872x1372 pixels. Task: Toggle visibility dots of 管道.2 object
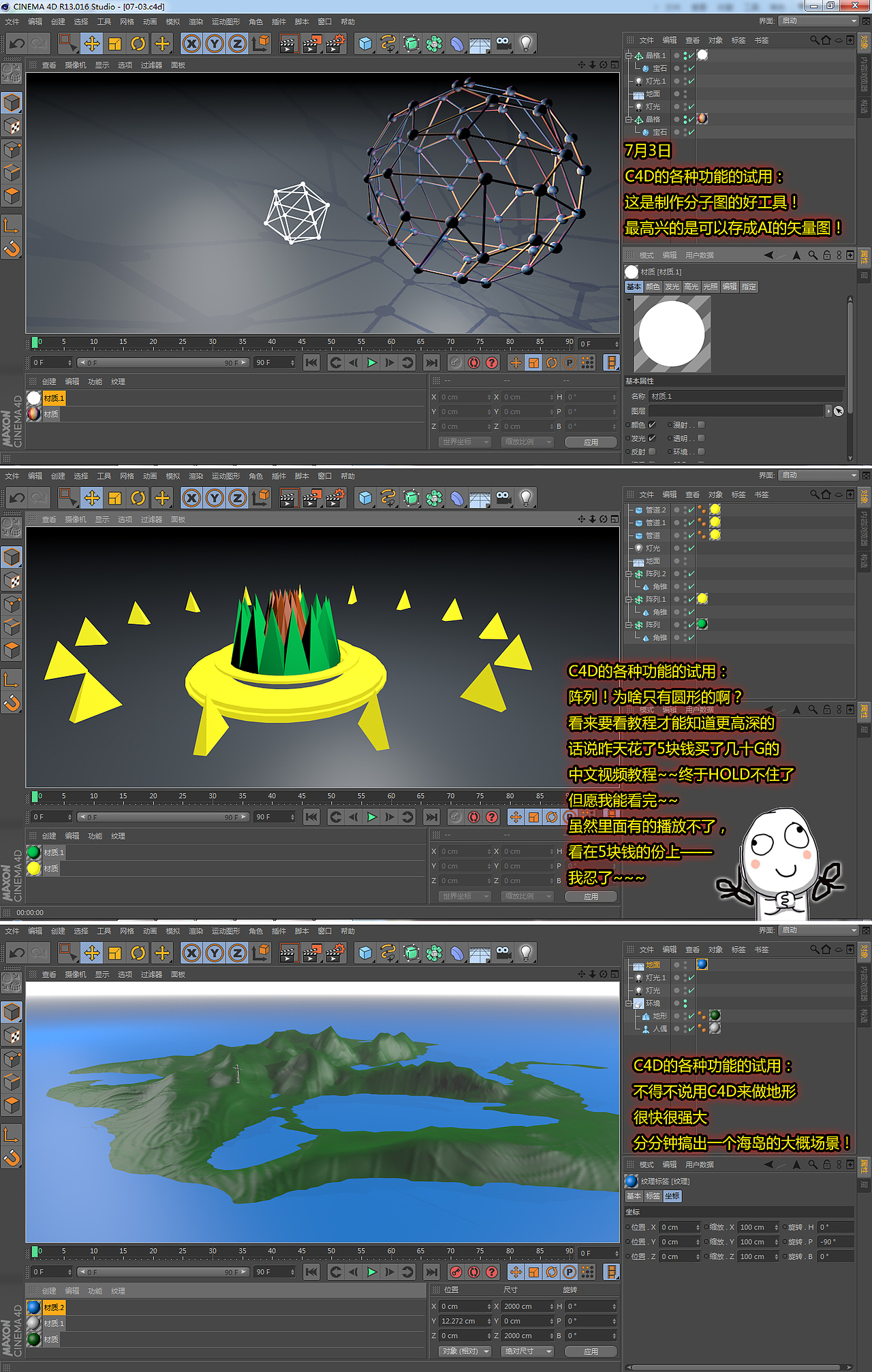(x=685, y=510)
